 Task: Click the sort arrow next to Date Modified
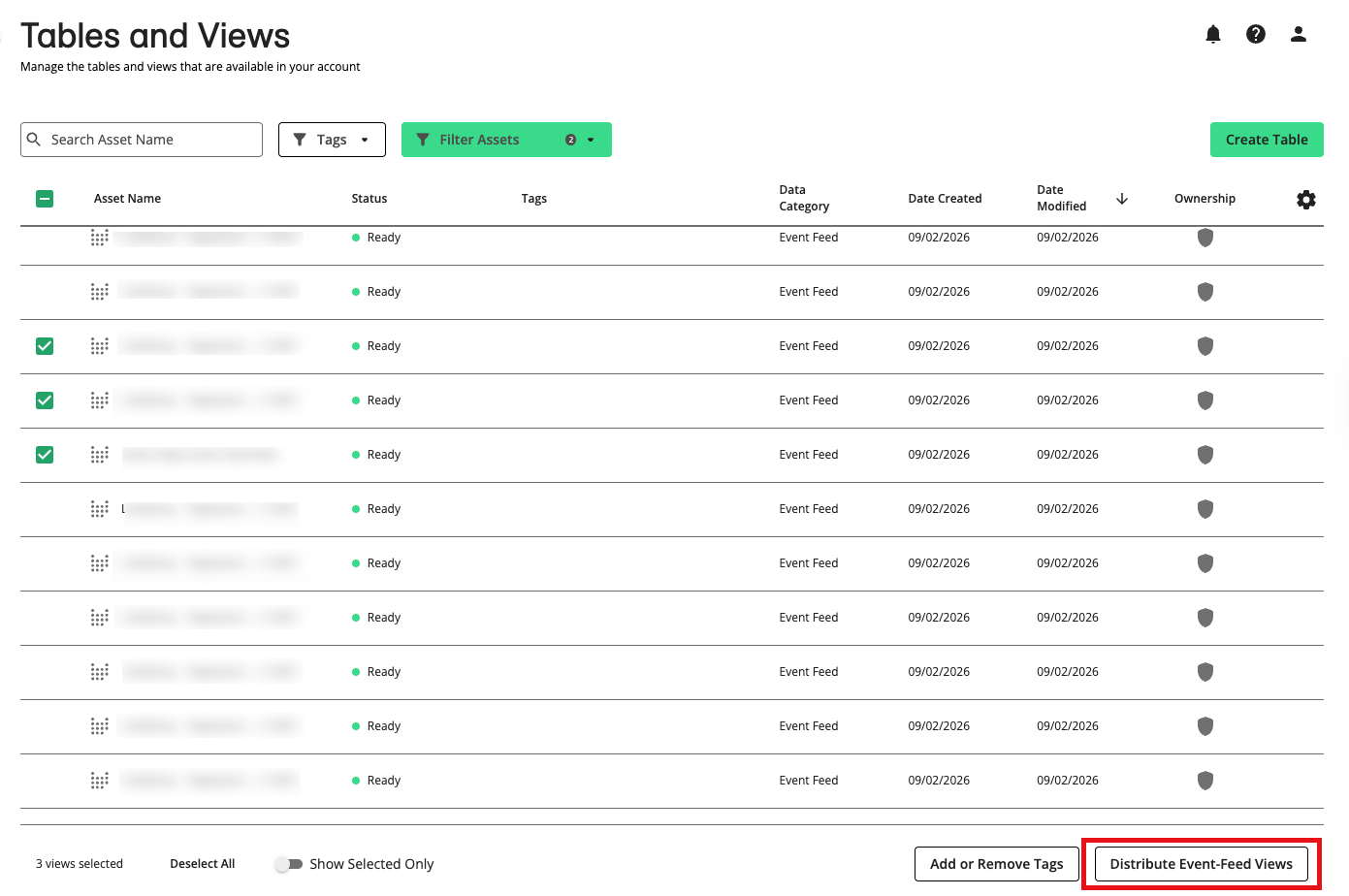coord(1122,198)
